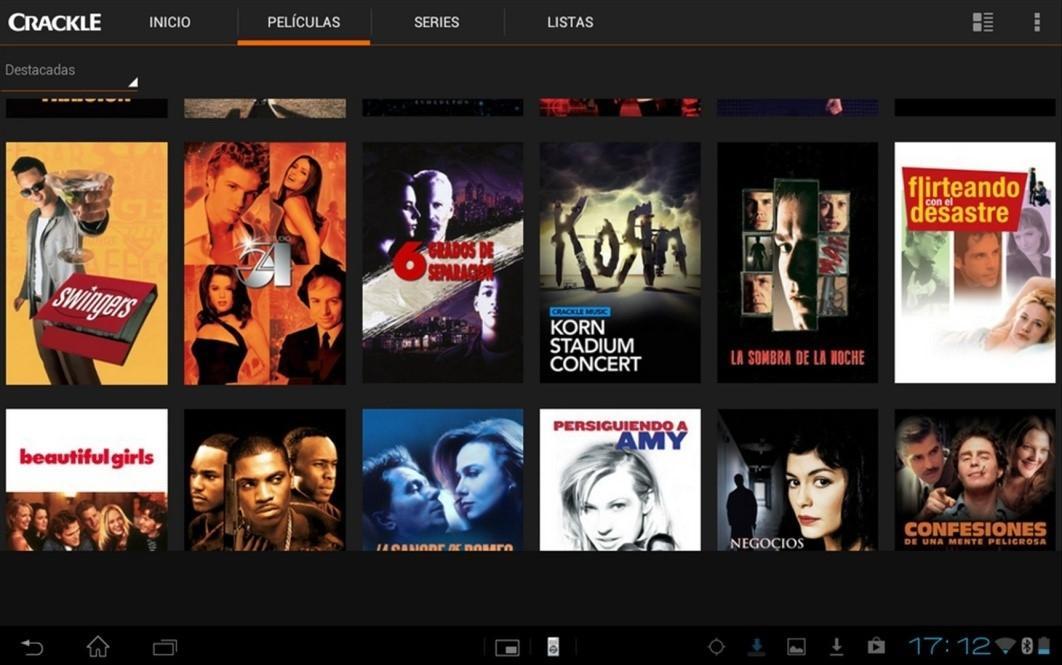Choose La Sombra de la Noche poster
1062x665 pixels.
tap(797, 263)
